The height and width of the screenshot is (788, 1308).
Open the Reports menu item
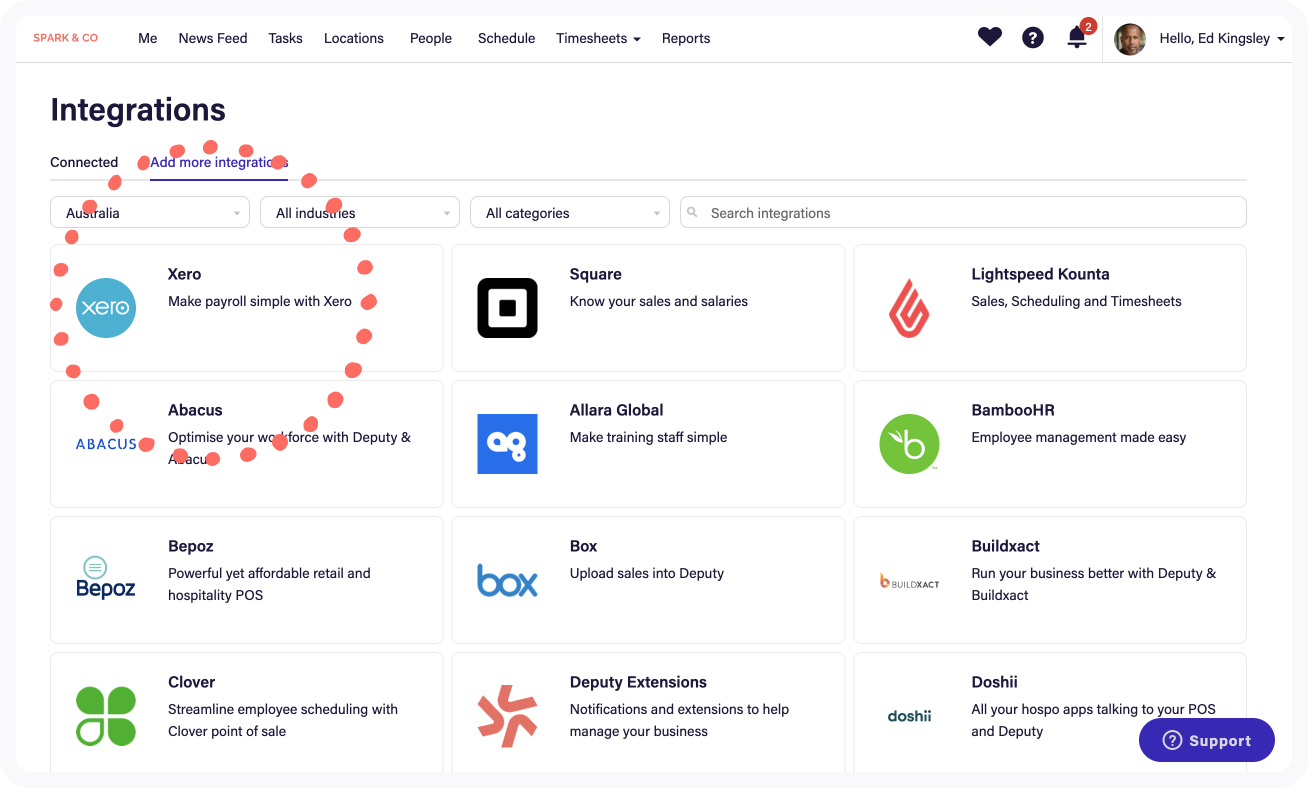click(686, 38)
